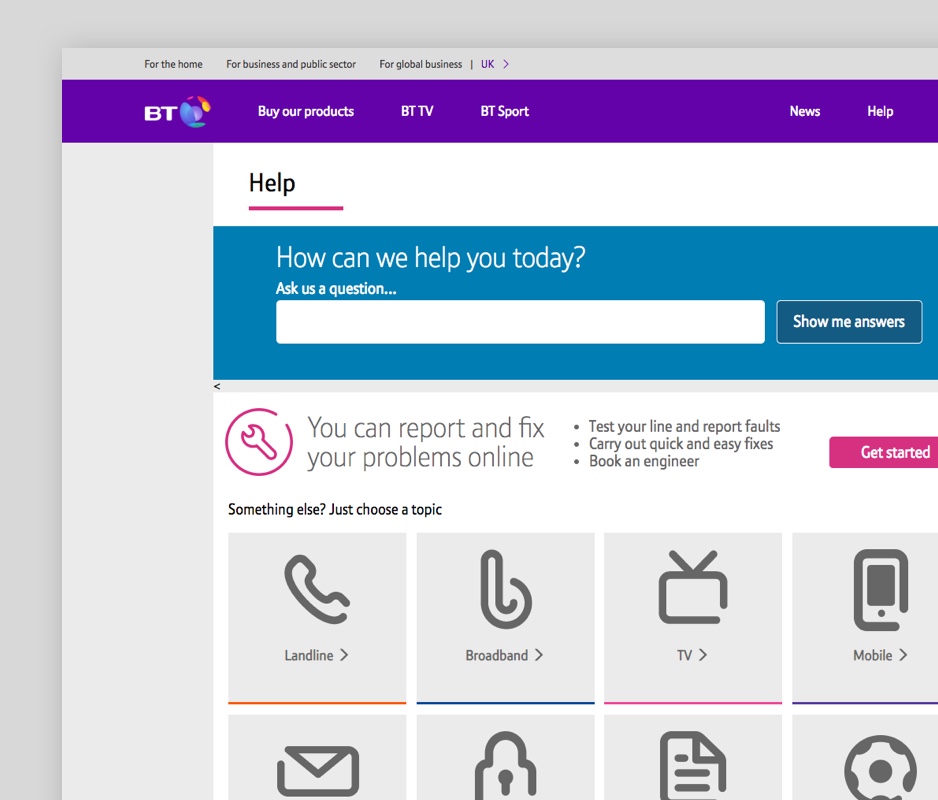The height and width of the screenshot is (800, 938).
Task: Pick the Mobile phone icon
Action: pos(880,590)
